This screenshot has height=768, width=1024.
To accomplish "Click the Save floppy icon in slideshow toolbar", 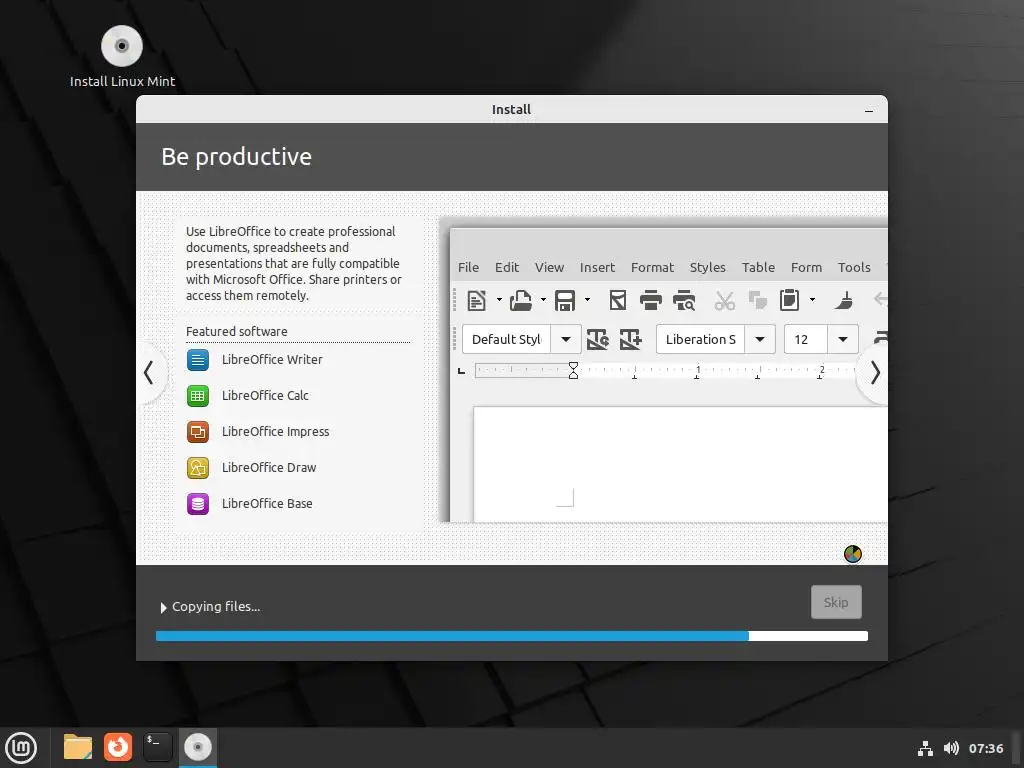I will click(x=565, y=300).
